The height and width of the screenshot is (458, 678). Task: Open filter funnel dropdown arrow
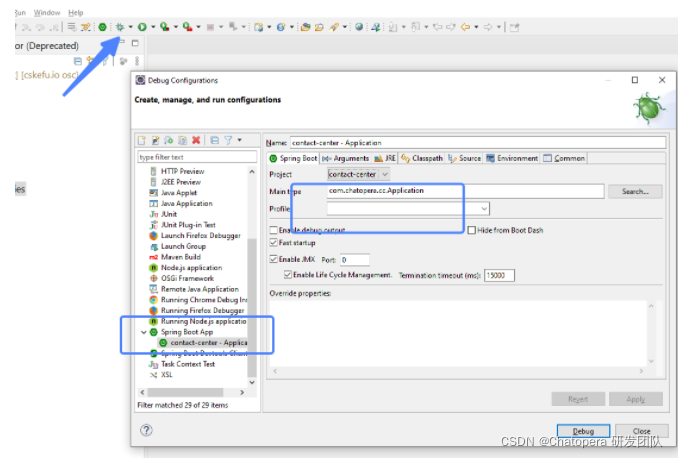pyautogui.click(x=239, y=140)
